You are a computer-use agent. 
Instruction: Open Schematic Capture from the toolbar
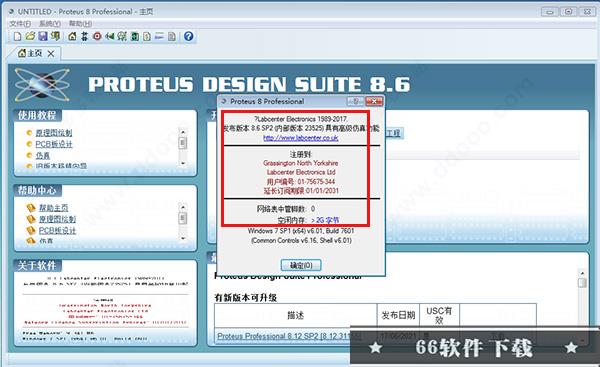click(85, 36)
